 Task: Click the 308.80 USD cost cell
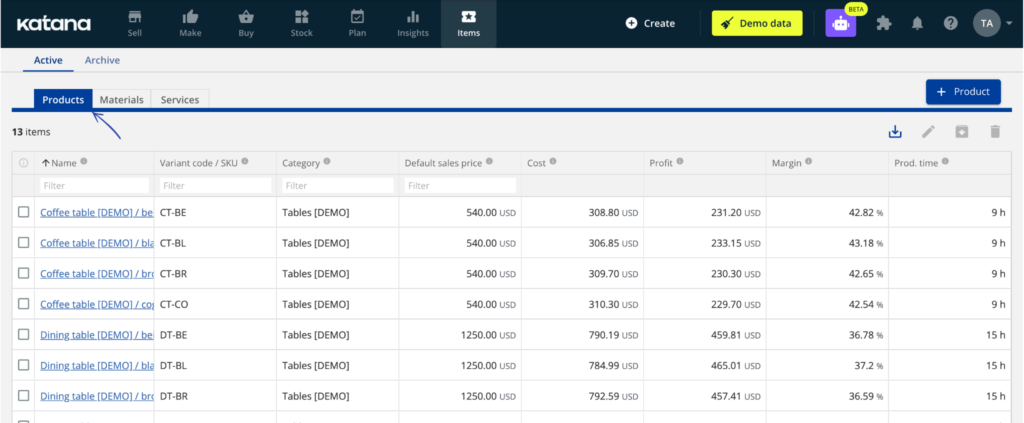click(583, 212)
